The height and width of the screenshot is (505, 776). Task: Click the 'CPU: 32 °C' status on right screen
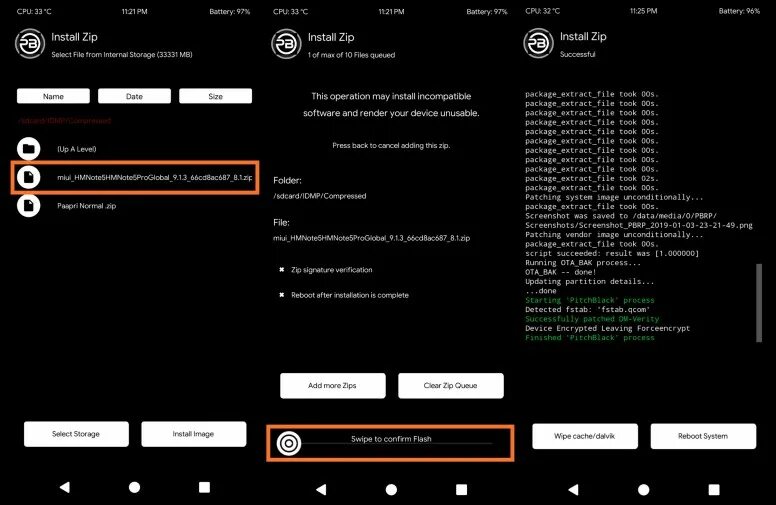point(543,11)
